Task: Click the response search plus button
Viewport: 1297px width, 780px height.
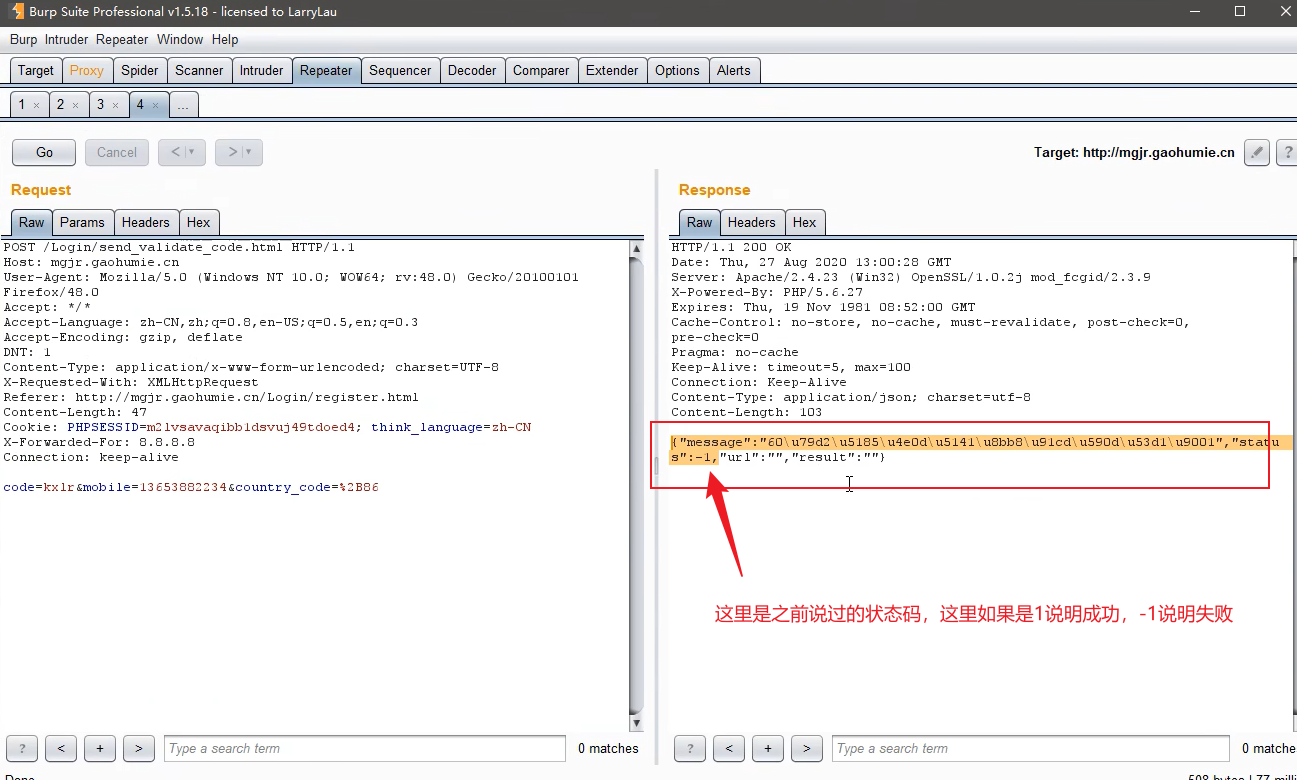Action: pyautogui.click(x=768, y=748)
